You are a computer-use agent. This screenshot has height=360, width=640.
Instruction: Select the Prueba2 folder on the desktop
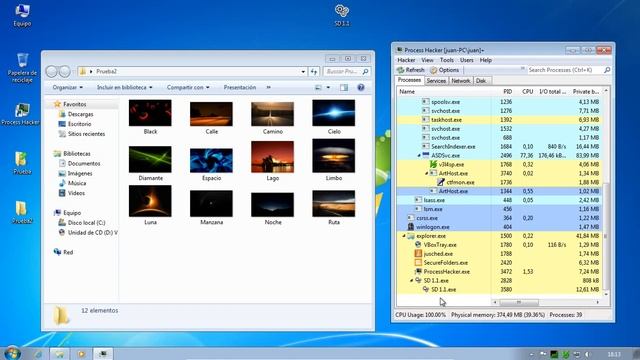[22, 212]
